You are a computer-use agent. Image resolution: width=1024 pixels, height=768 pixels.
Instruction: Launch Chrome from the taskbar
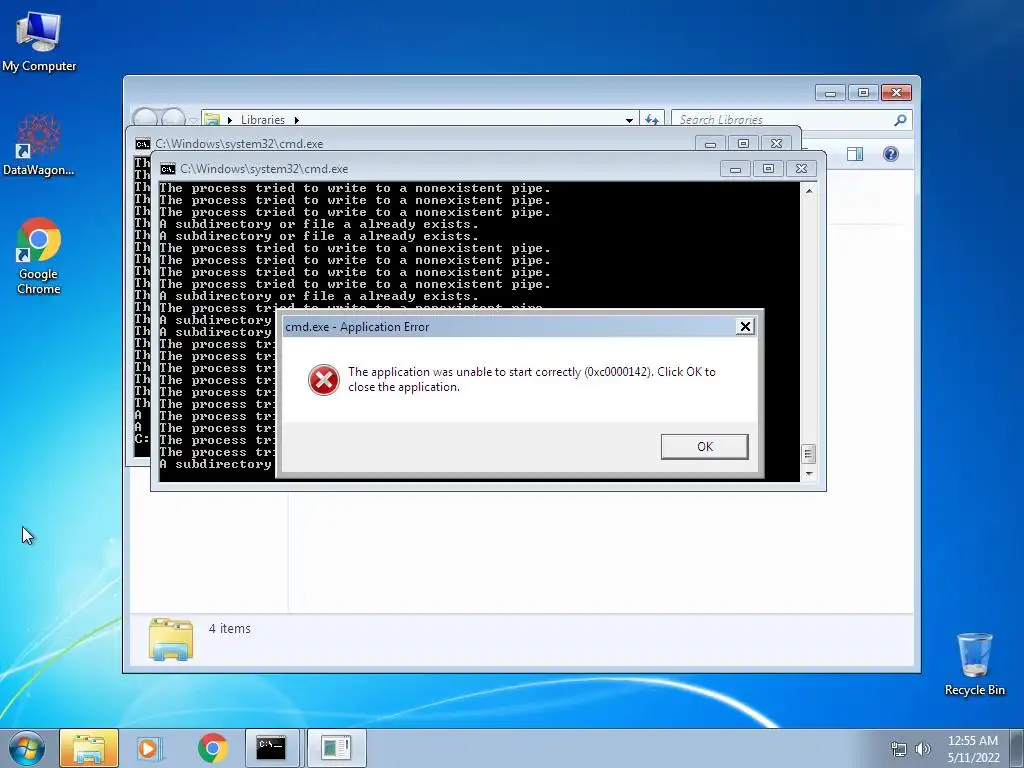(212, 748)
